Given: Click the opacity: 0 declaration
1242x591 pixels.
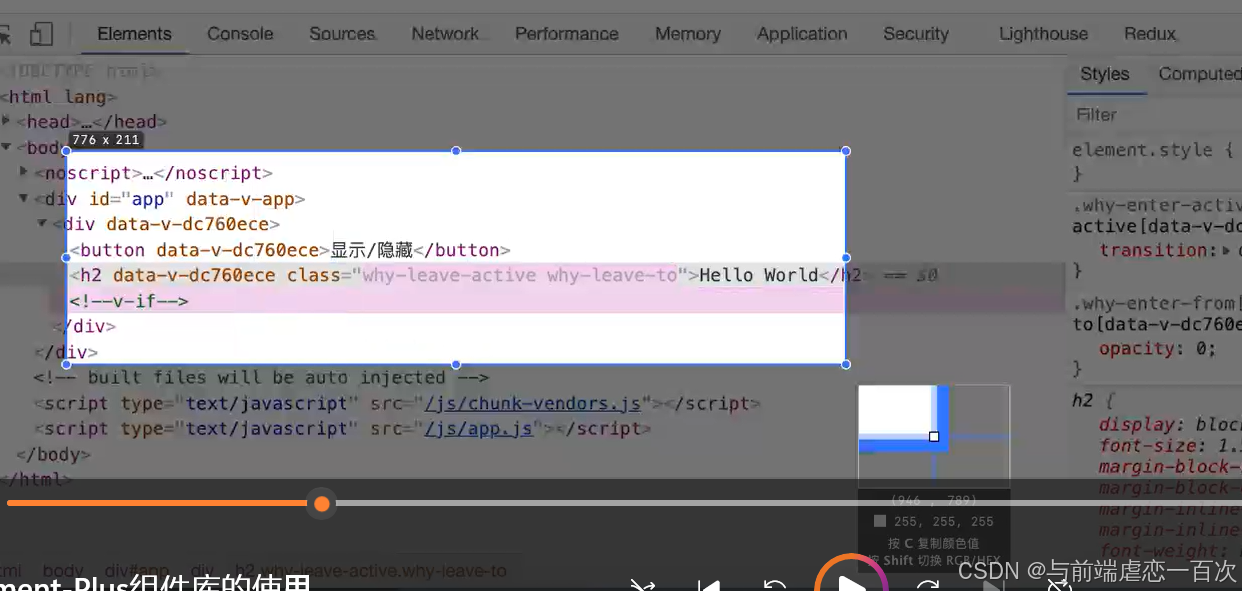Looking at the screenshot, I should 1158,349.
